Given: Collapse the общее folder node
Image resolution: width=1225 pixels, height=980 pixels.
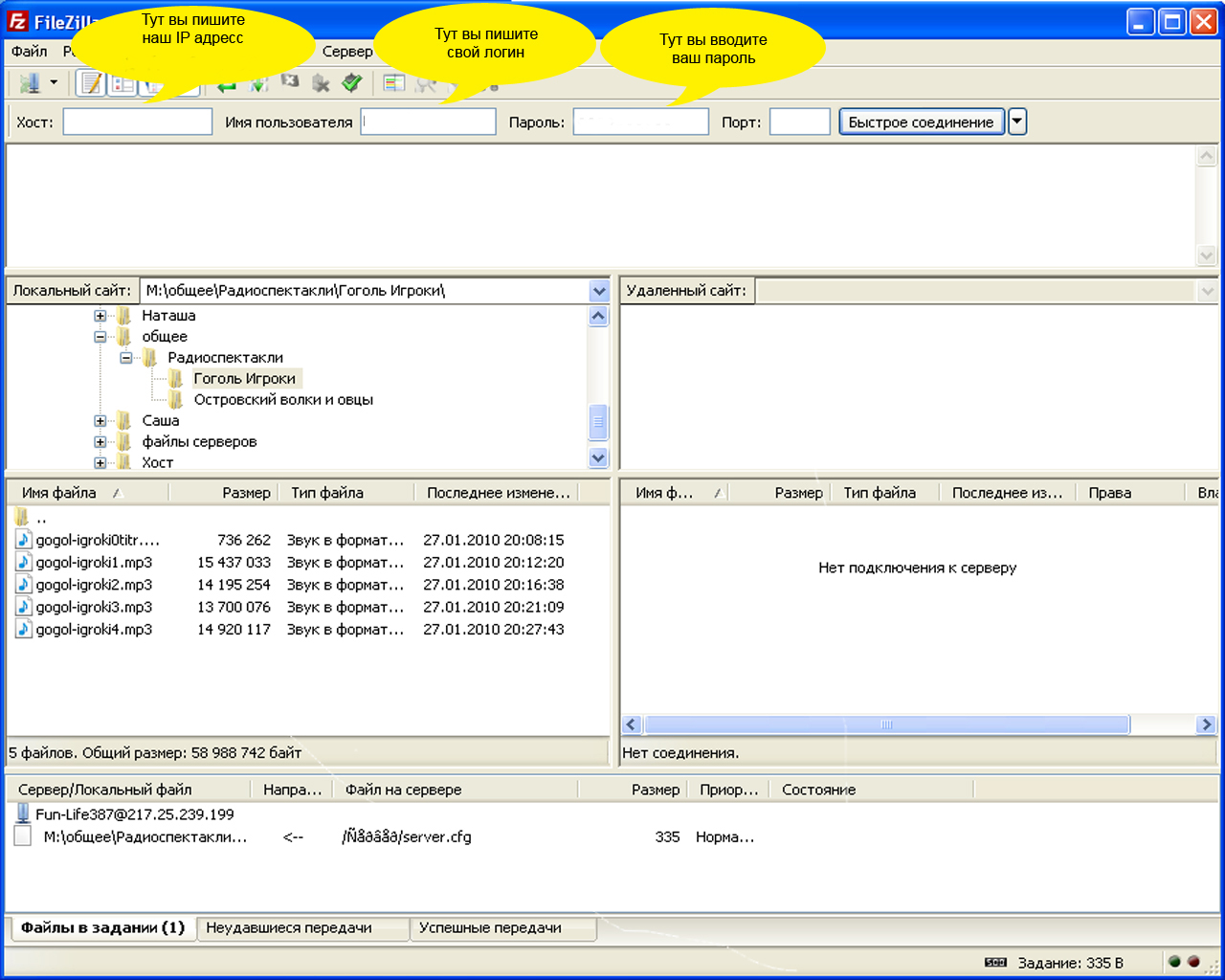Looking at the screenshot, I should point(100,337).
